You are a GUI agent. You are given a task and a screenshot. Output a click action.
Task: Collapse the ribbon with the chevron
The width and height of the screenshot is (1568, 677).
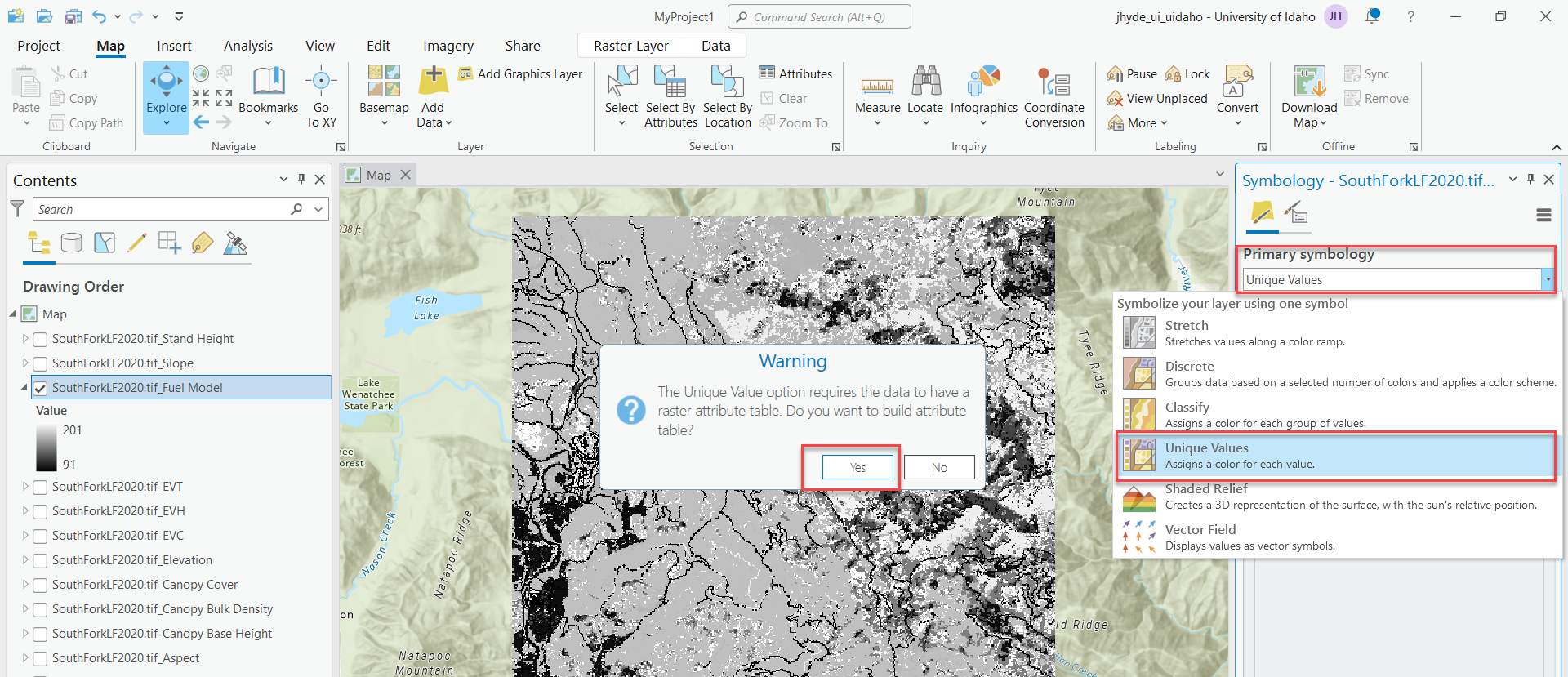coord(1556,147)
